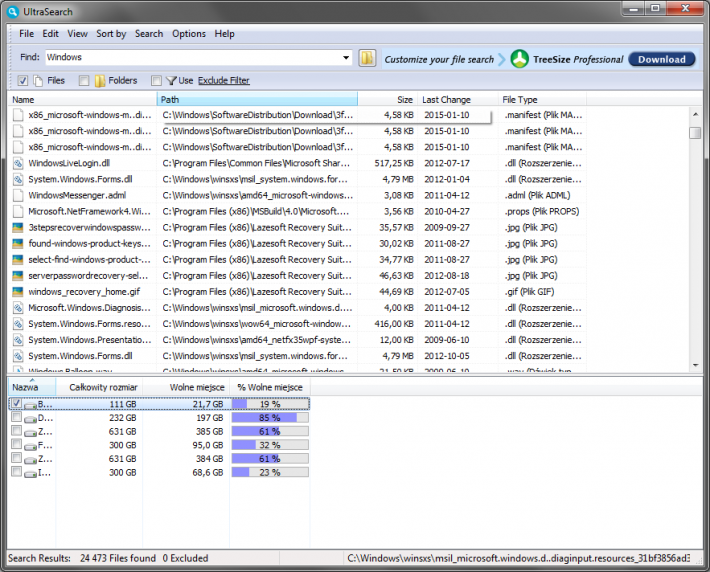
Task: Open the View menu
Action: [77, 34]
